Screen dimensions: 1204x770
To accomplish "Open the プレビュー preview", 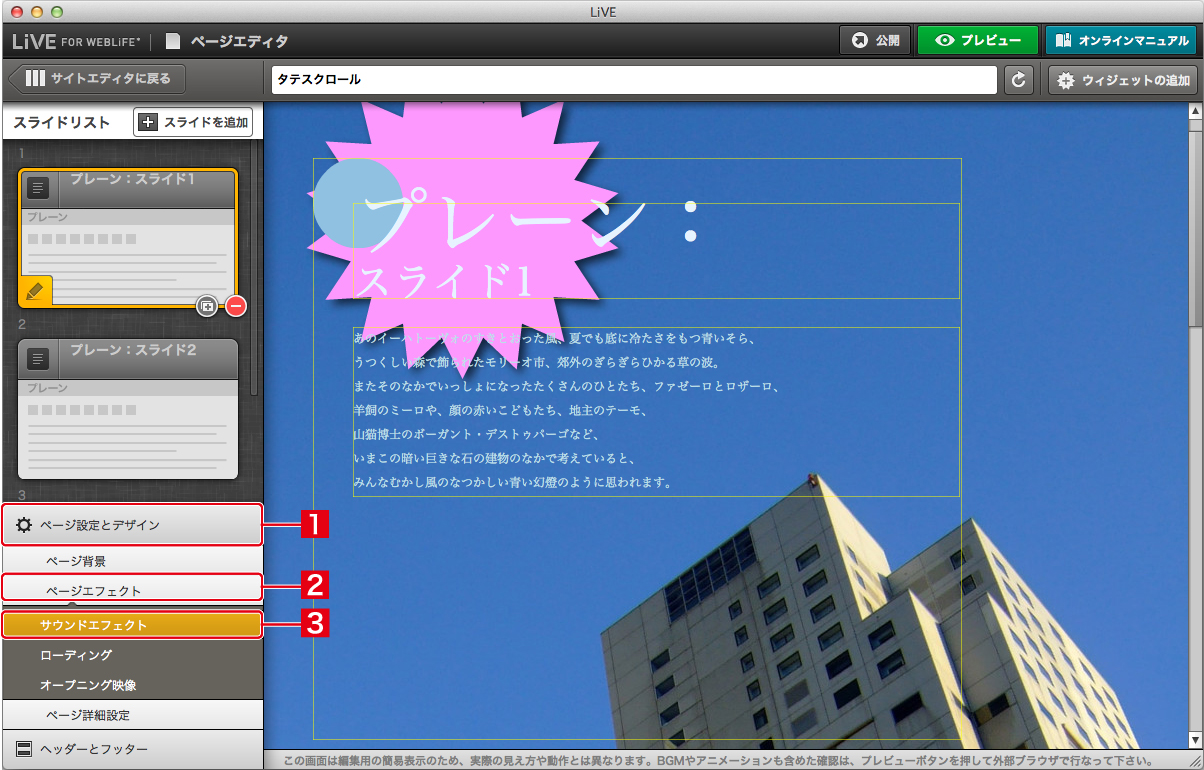I will (978, 41).
